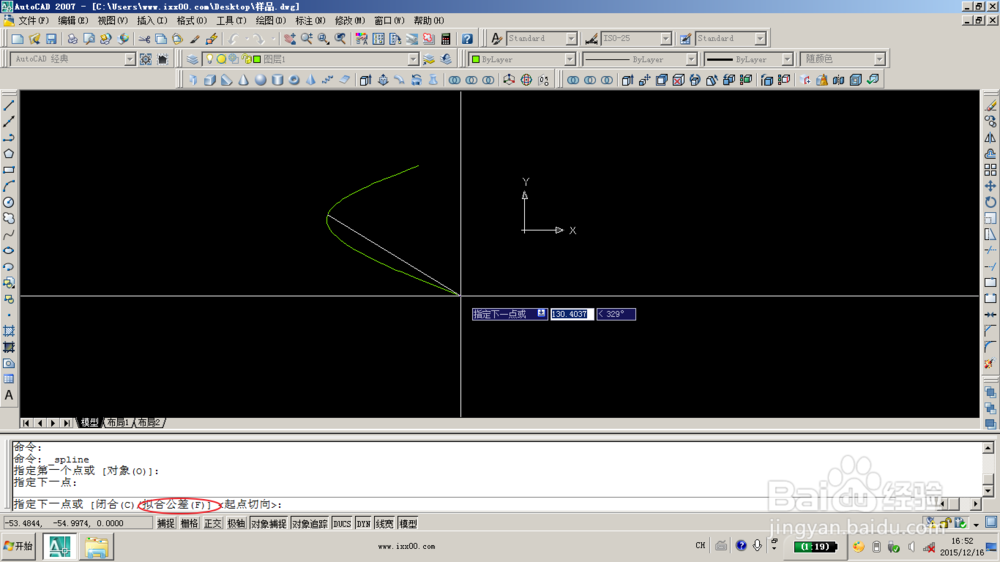Toggle 线宽 lineweight display

click(385, 524)
